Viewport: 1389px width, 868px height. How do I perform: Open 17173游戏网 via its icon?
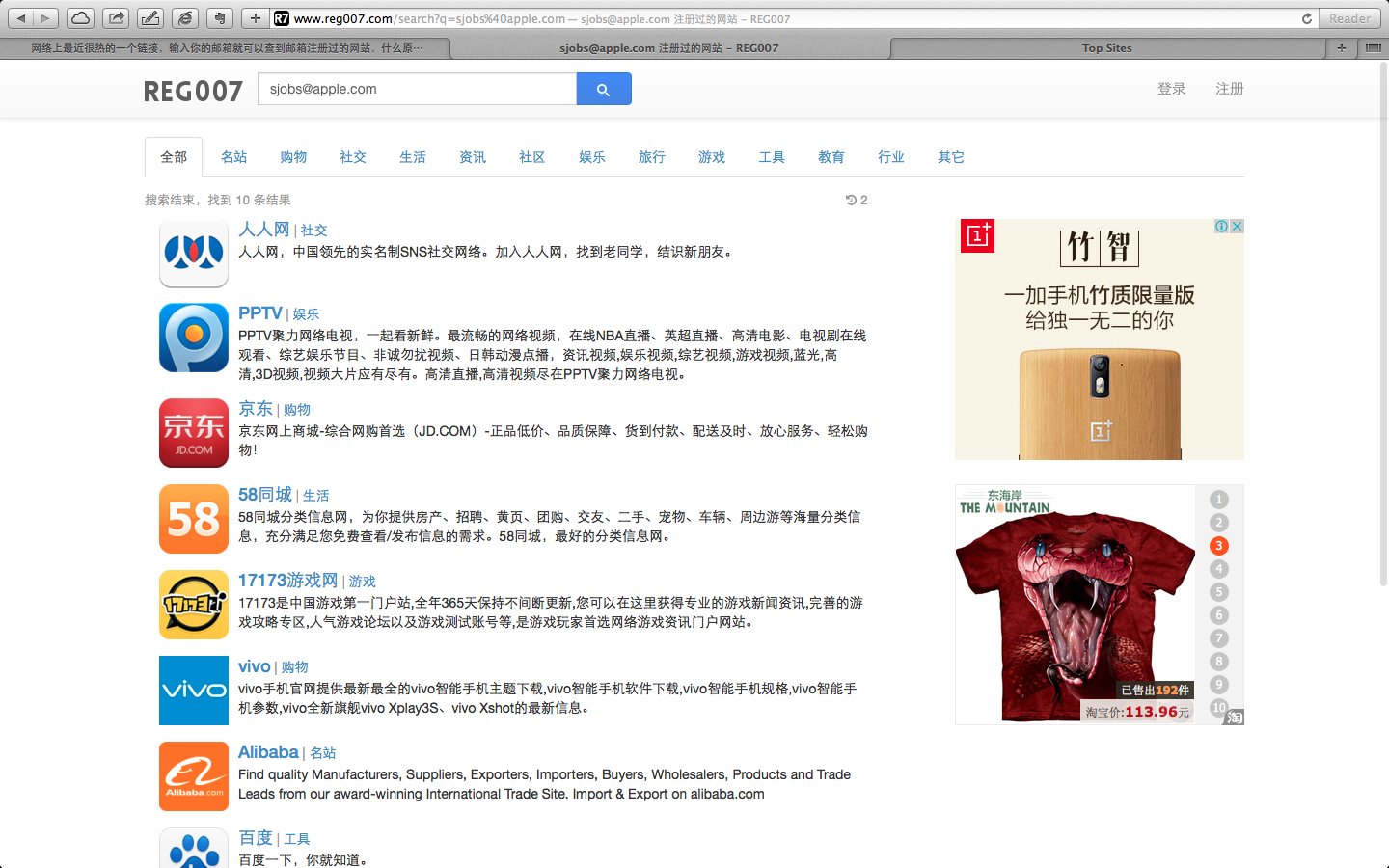pos(193,605)
